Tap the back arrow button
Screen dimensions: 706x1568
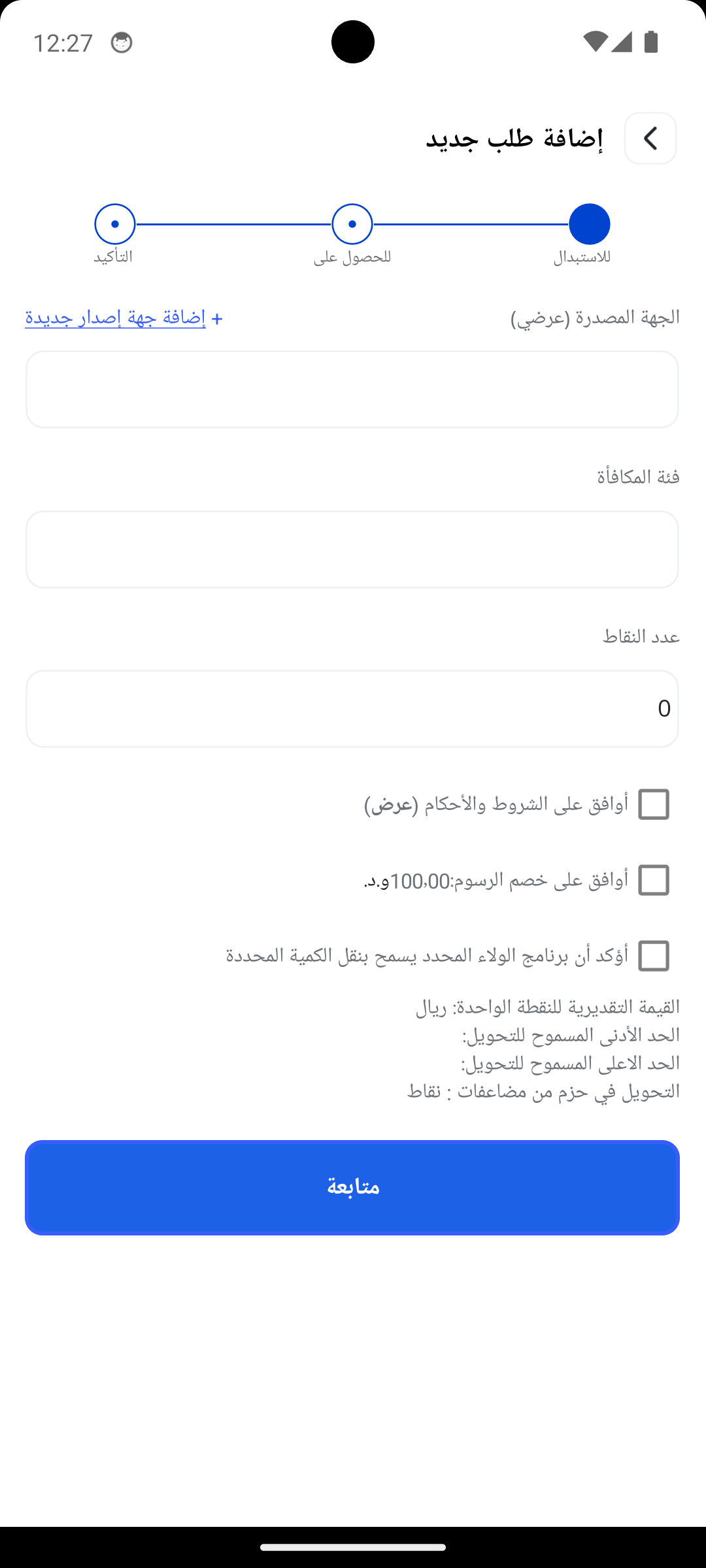pyautogui.click(x=650, y=139)
